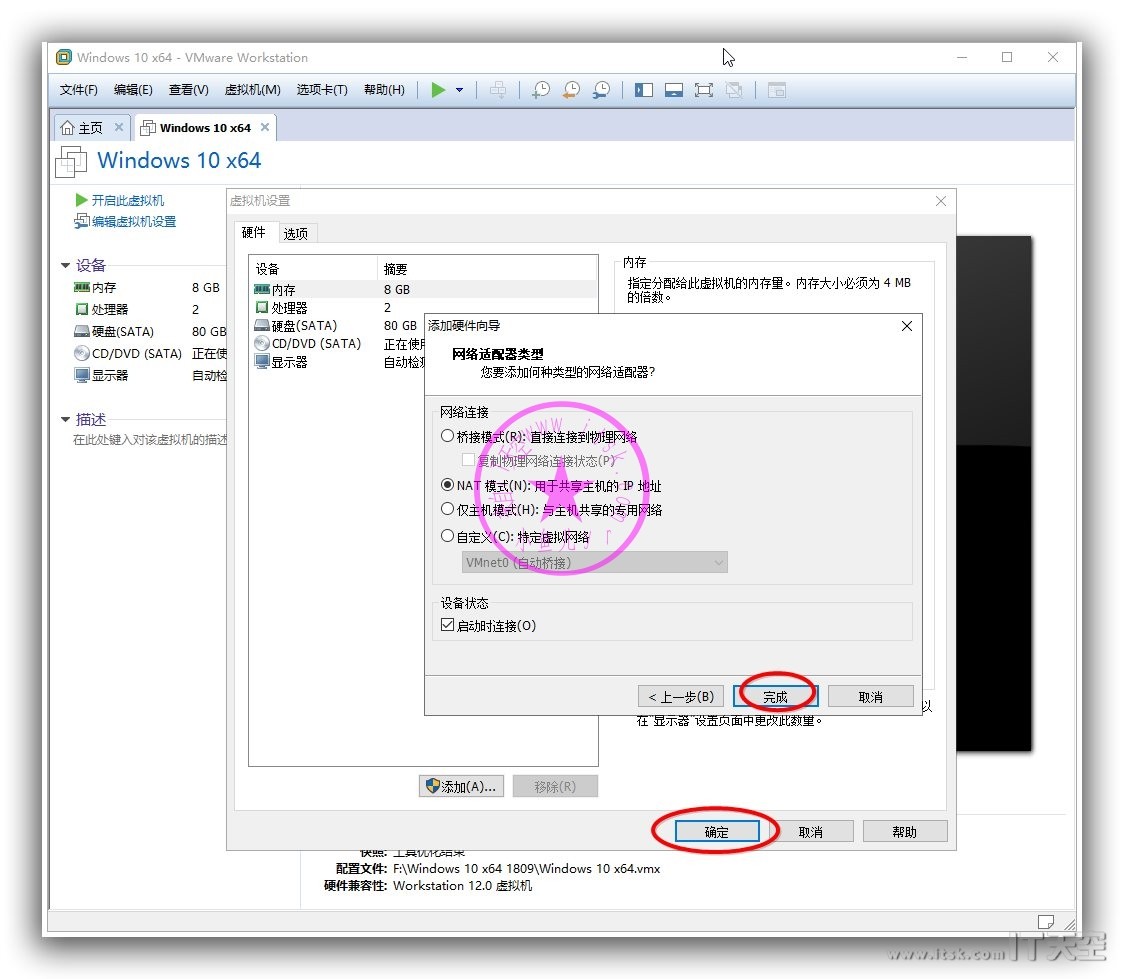Open the 帮助(H) menu
The height and width of the screenshot is (979, 1124).
click(x=384, y=90)
